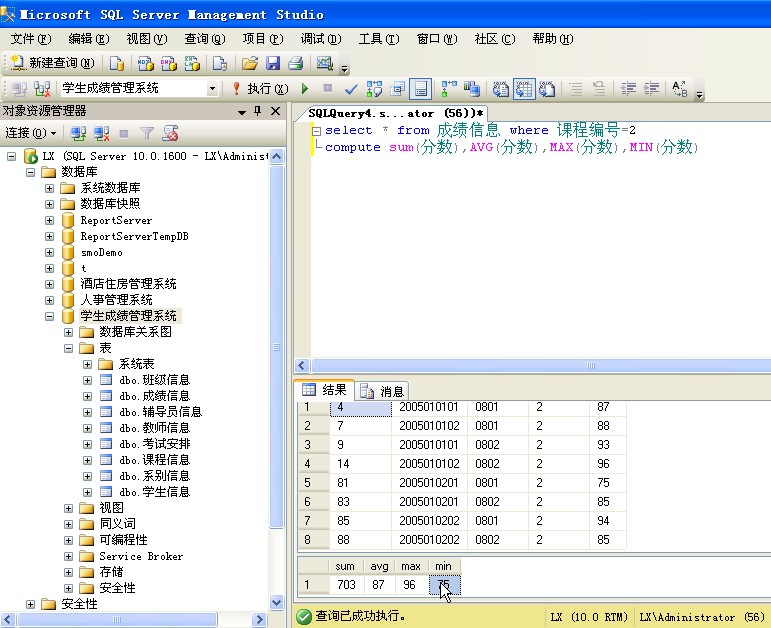Click the Open File folder icon
Screen dimensions: 771x628
coord(250,63)
